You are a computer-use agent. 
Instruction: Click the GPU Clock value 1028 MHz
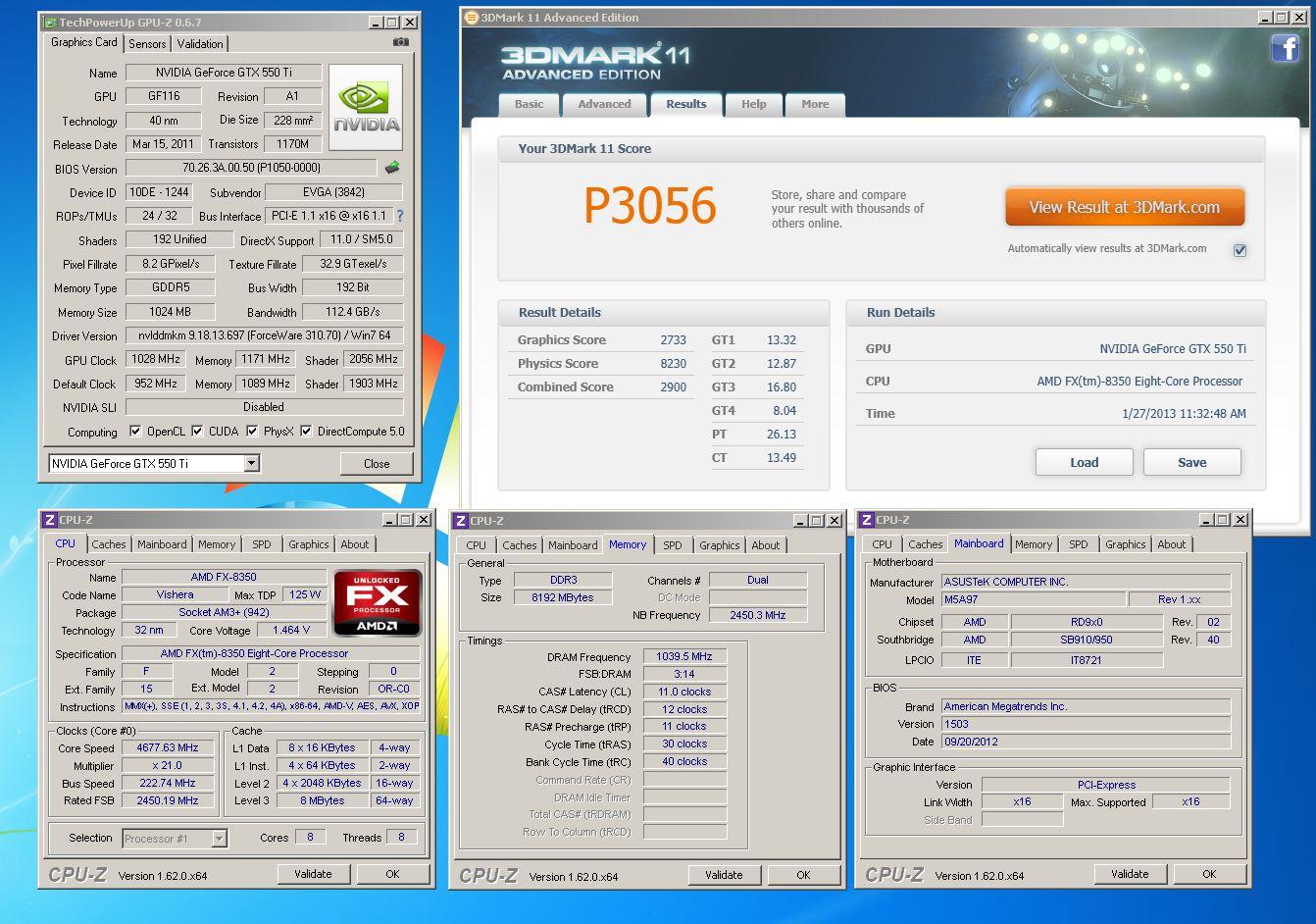point(155,360)
